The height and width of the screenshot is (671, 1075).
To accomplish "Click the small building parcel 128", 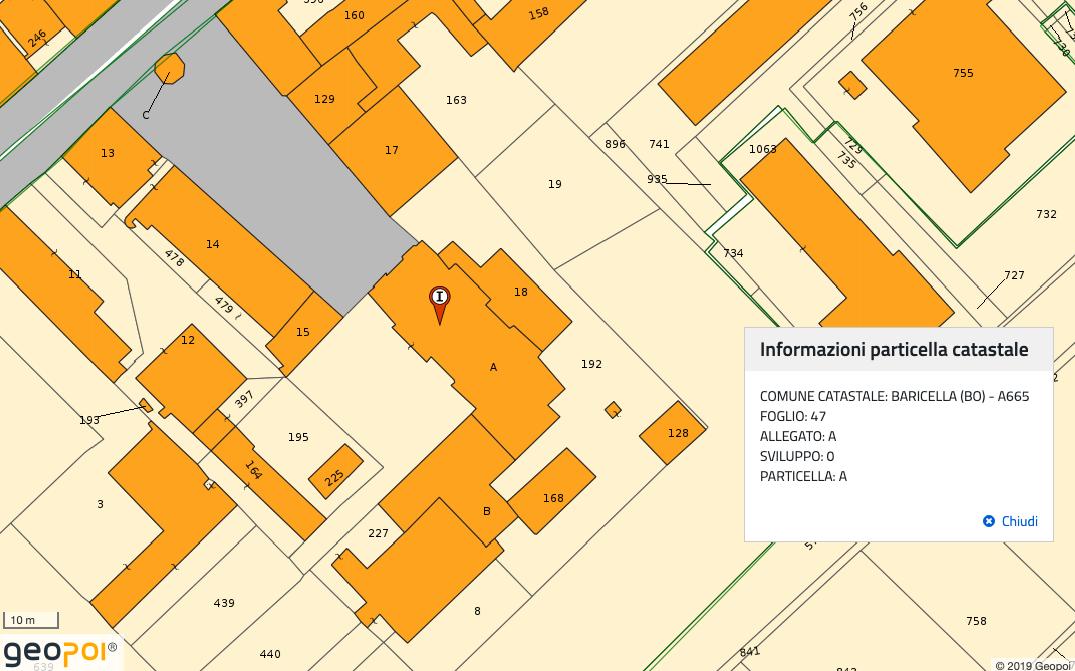I will pyautogui.click(x=675, y=432).
